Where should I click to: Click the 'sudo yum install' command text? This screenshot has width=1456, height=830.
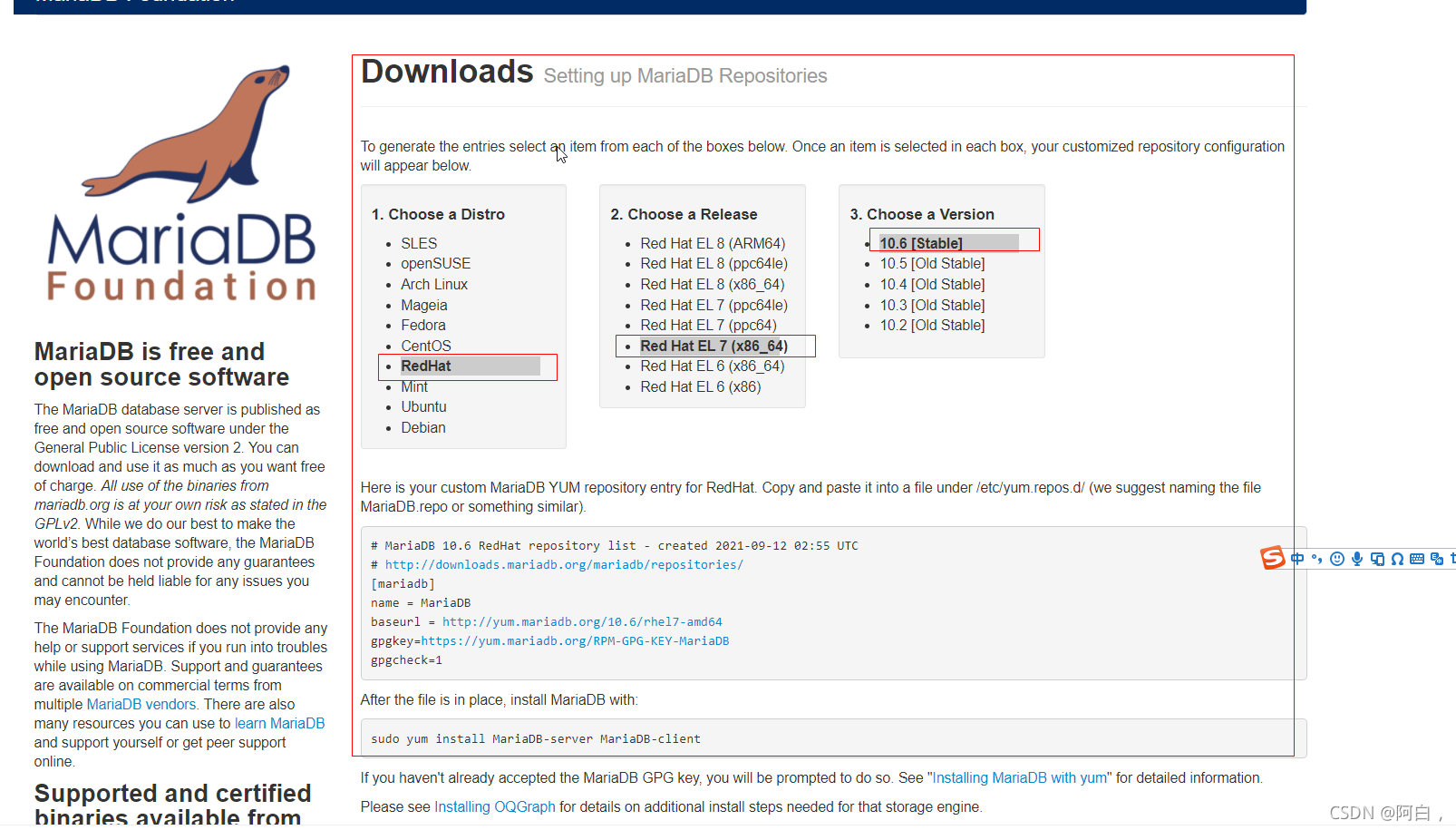536,738
